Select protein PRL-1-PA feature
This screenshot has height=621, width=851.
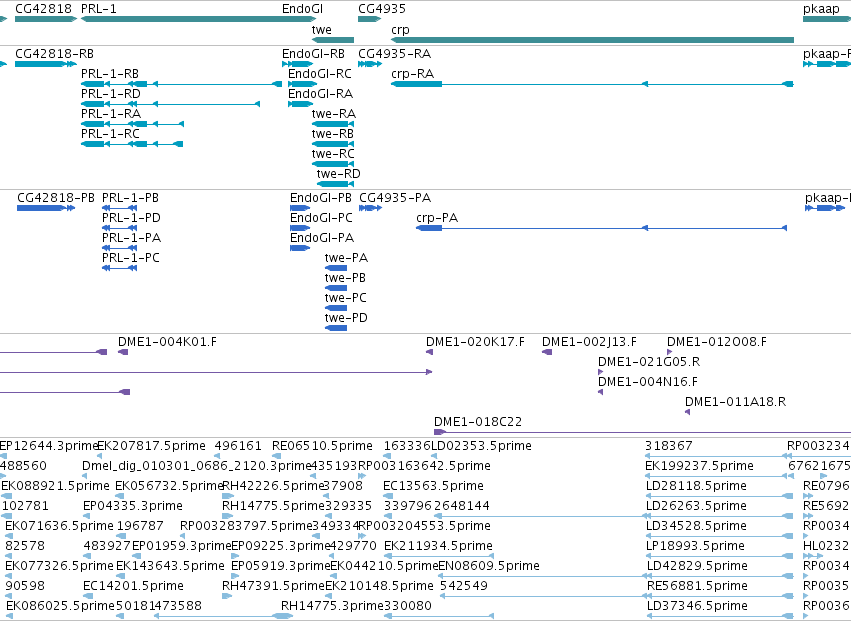pyautogui.click(x=119, y=248)
